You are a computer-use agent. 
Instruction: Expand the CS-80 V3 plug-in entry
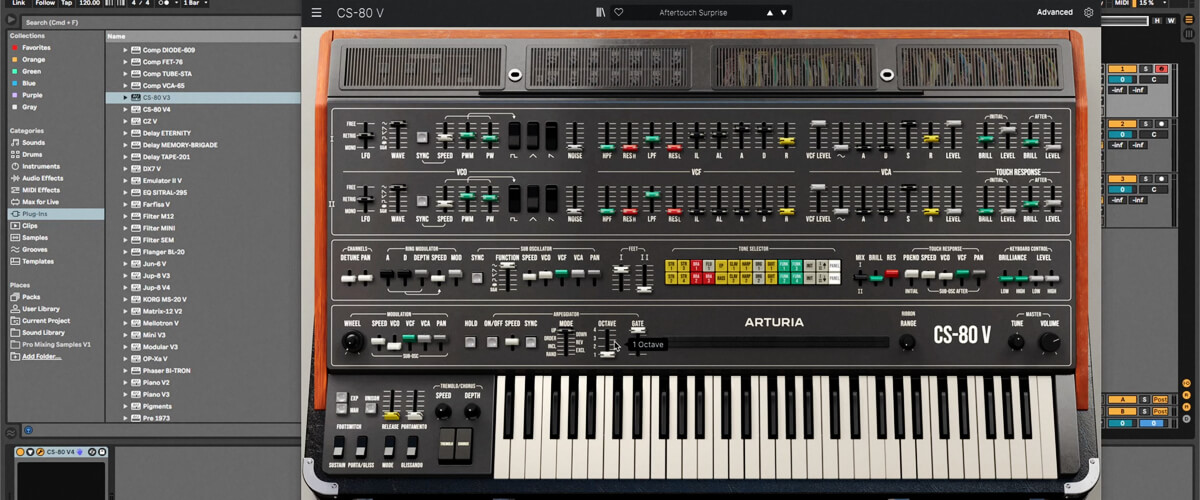[x=126, y=97]
